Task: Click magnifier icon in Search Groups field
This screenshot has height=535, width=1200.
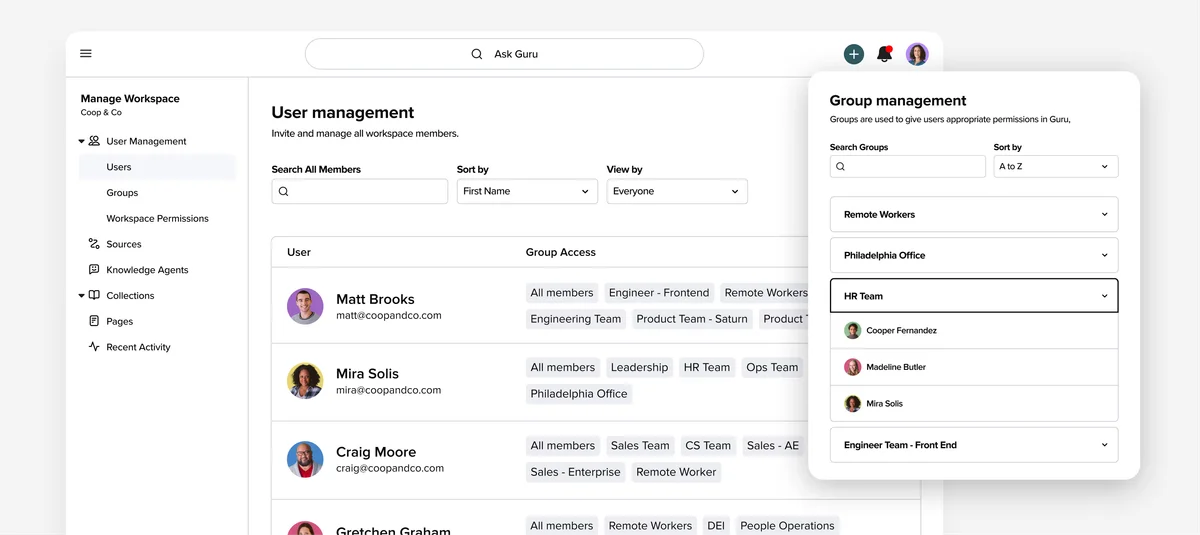Action: coord(841,167)
